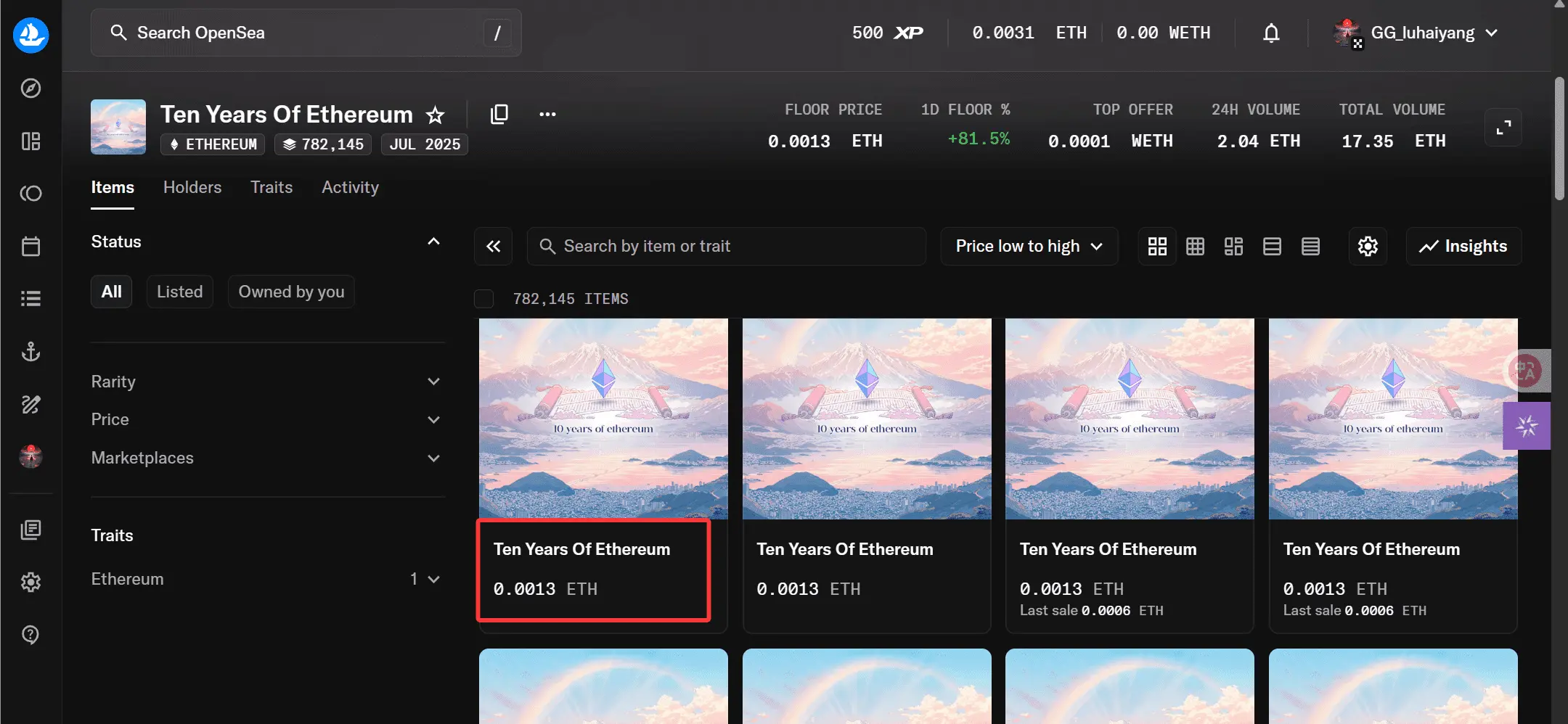Open the collection more options ellipsis
1568x724 pixels.
(x=547, y=114)
